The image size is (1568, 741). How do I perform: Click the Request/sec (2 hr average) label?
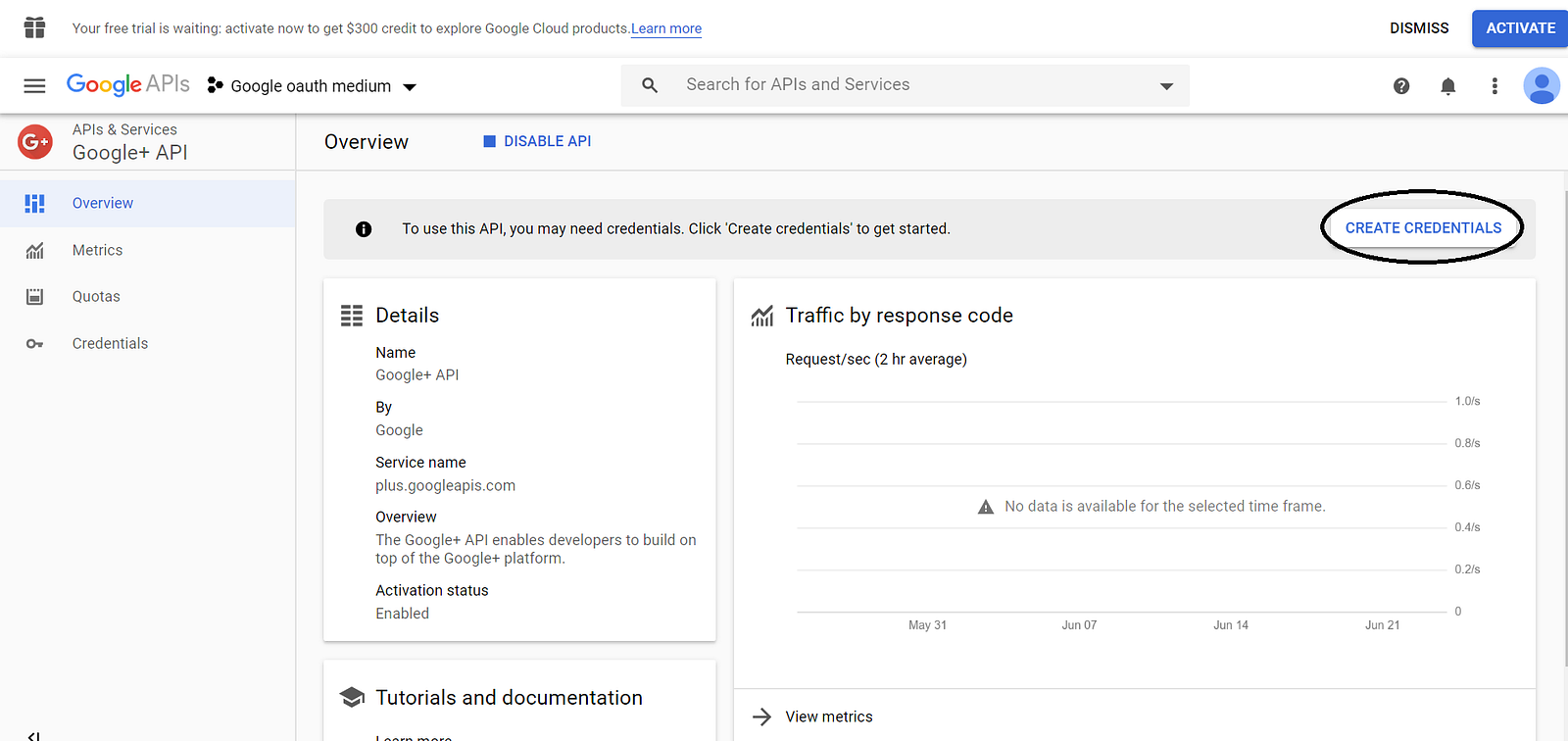(x=876, y=360)
